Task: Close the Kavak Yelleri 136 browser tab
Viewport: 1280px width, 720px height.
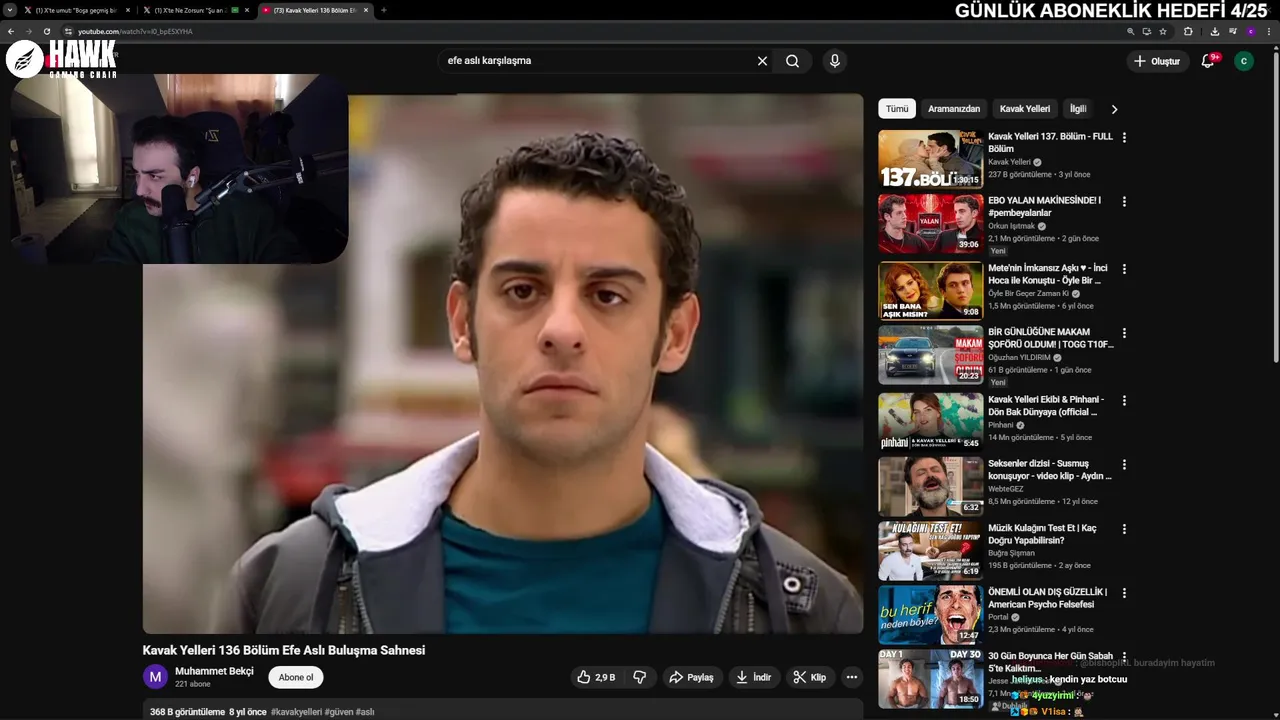Action: [366, 10]
